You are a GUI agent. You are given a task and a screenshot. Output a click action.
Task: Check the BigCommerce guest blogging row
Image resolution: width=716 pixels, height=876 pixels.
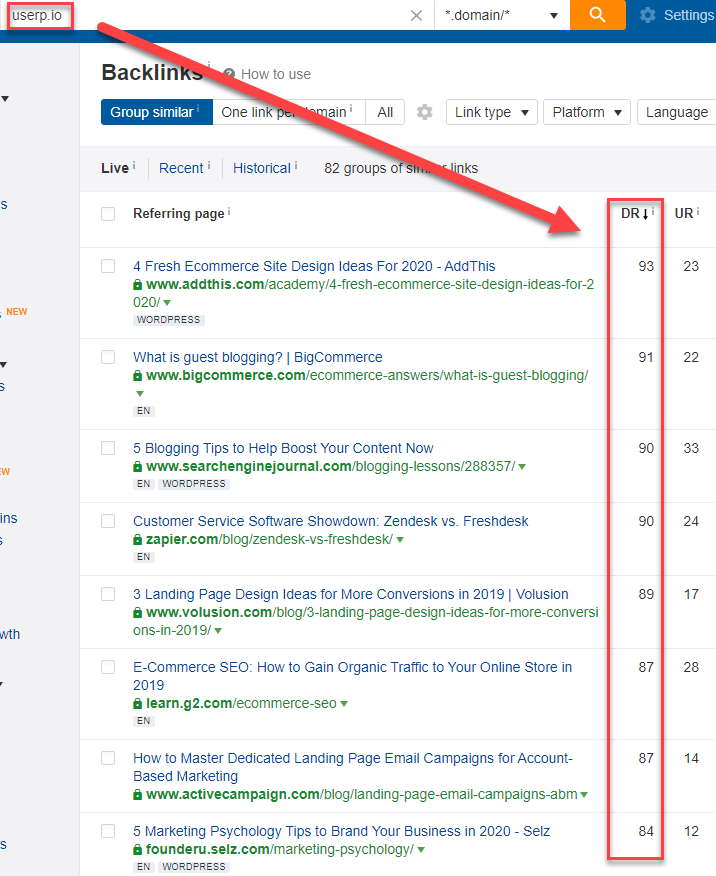click(x=108, y=357)
